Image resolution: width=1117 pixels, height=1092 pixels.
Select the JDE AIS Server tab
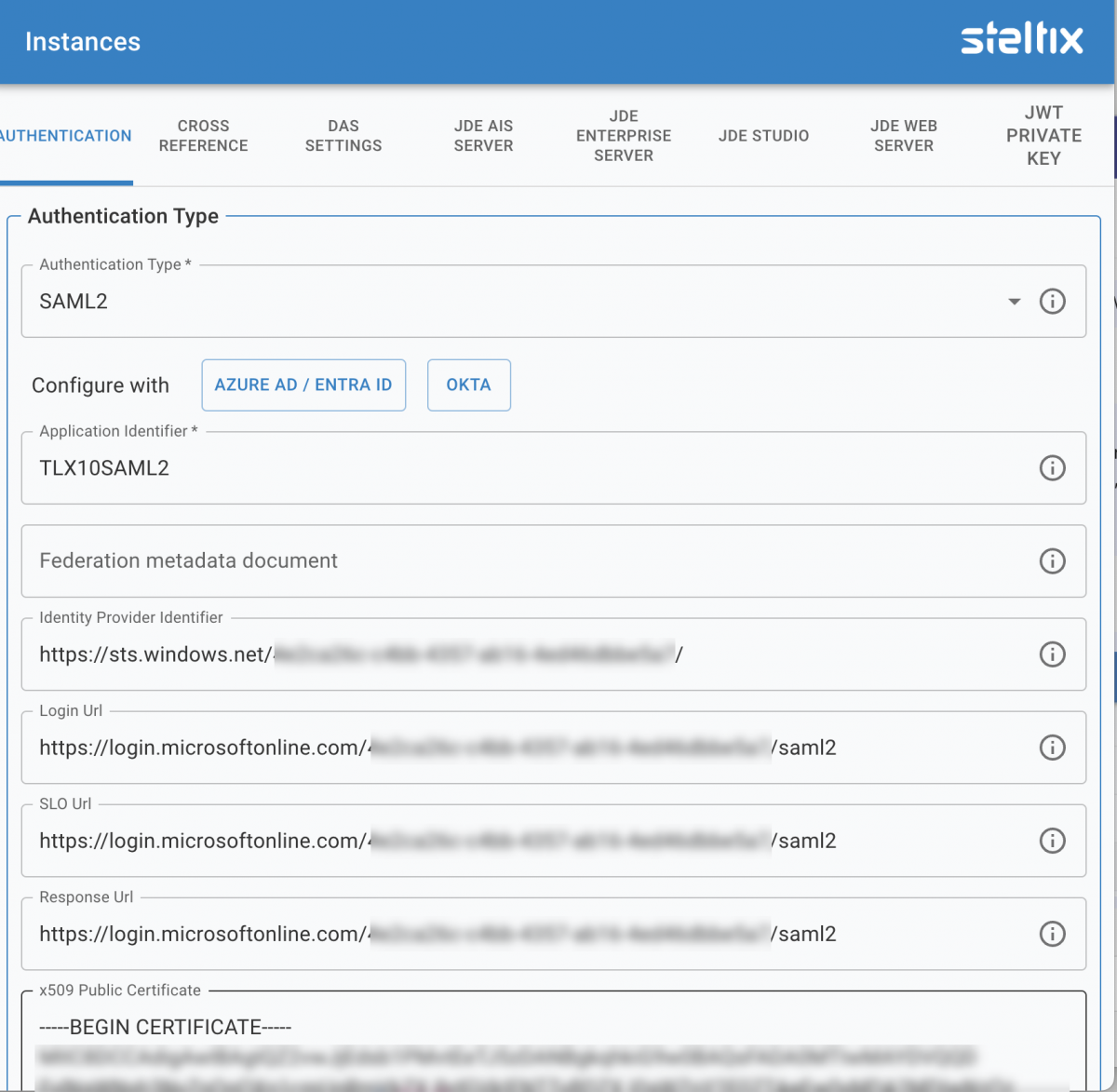click(x=483, y=136)
